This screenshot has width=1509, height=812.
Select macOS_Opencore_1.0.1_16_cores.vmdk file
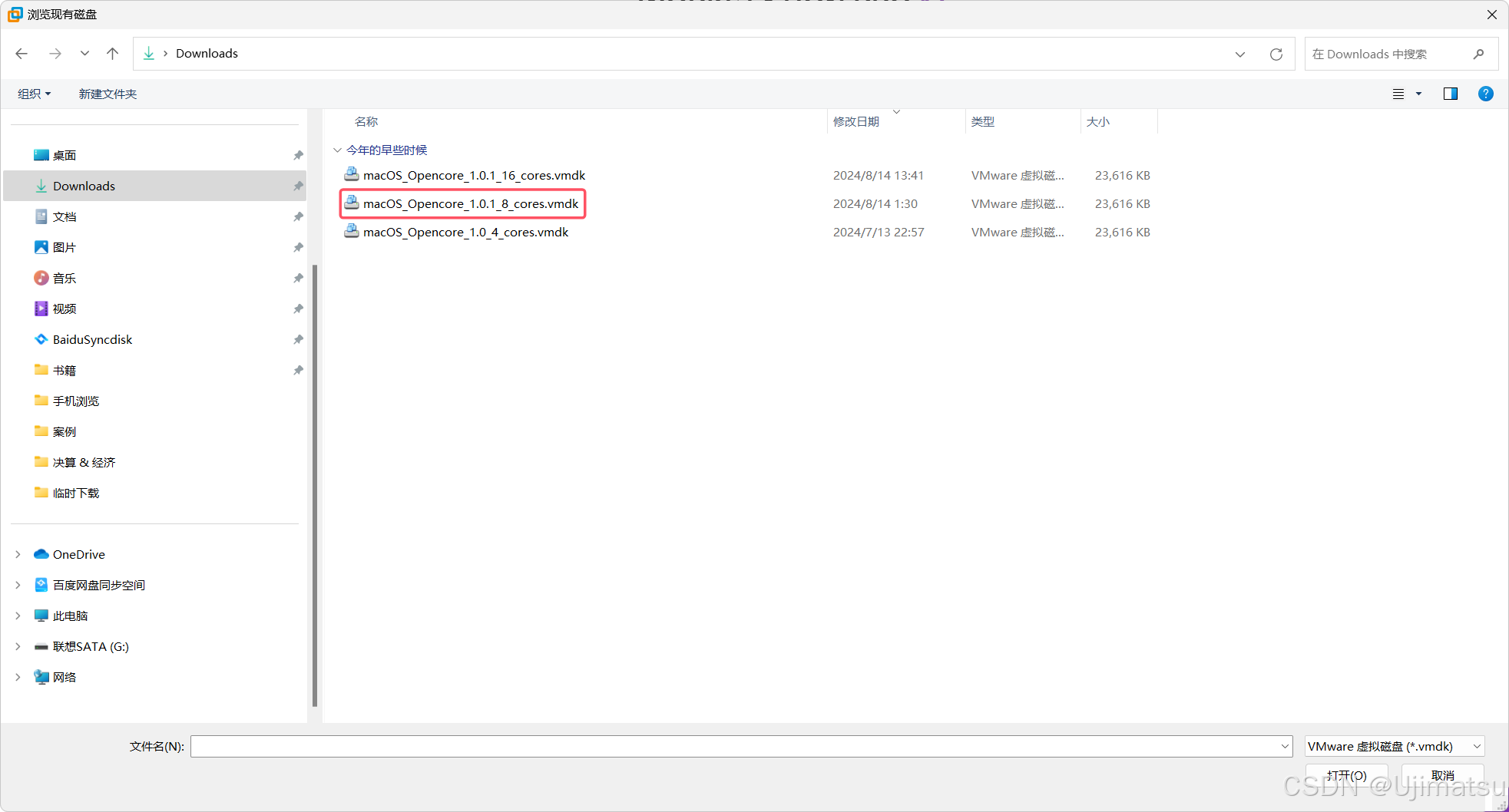[x=474, y=175]
